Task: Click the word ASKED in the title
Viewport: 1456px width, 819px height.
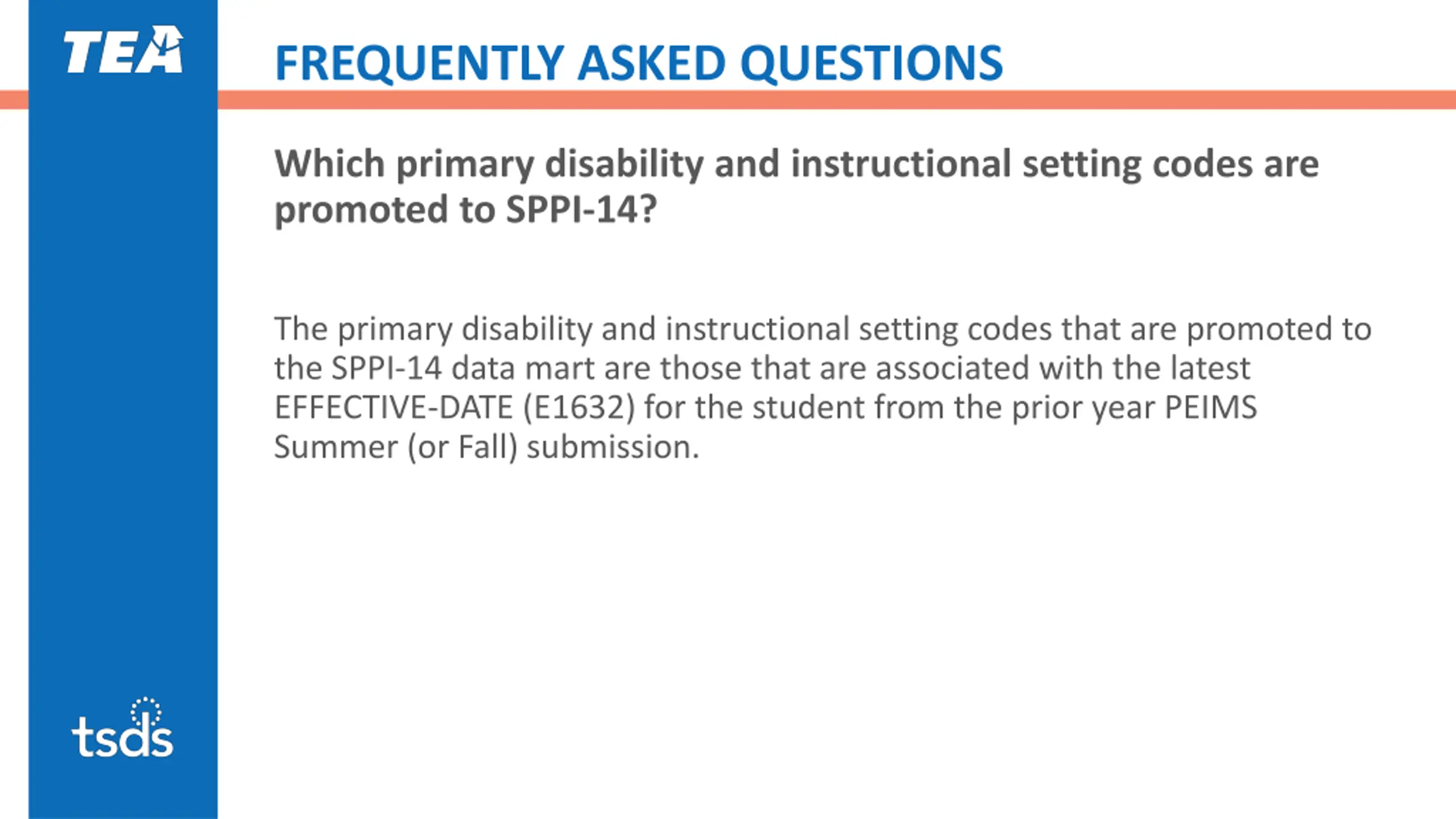Action: click(x=652, y=63)
